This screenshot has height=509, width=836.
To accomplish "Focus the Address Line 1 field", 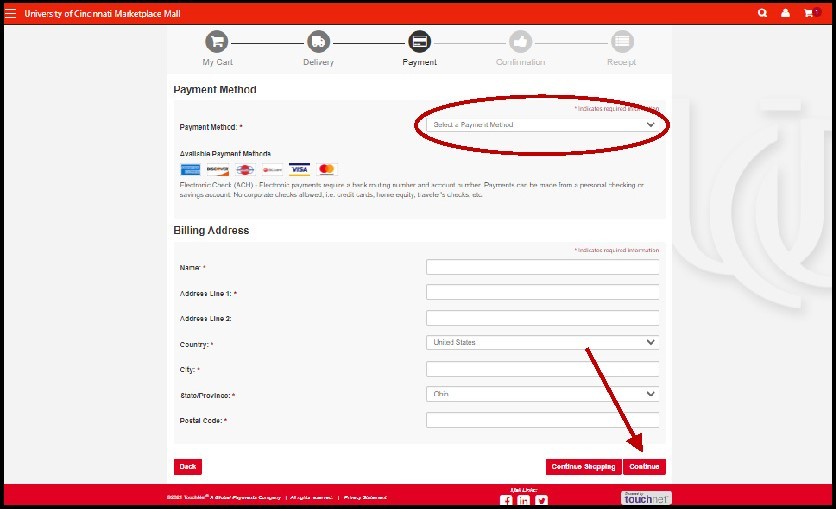I will (x=542, y=292).
